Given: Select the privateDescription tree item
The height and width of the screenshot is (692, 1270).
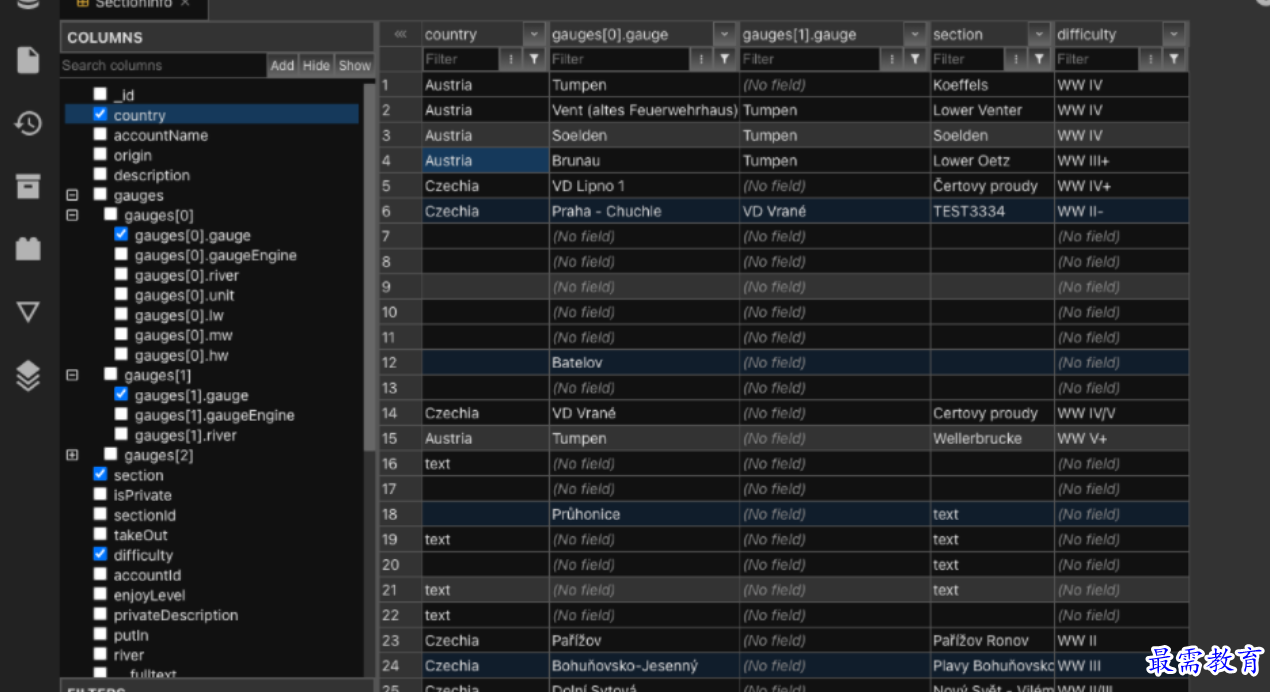Looking at the screenshot, I should coord(176,615).
